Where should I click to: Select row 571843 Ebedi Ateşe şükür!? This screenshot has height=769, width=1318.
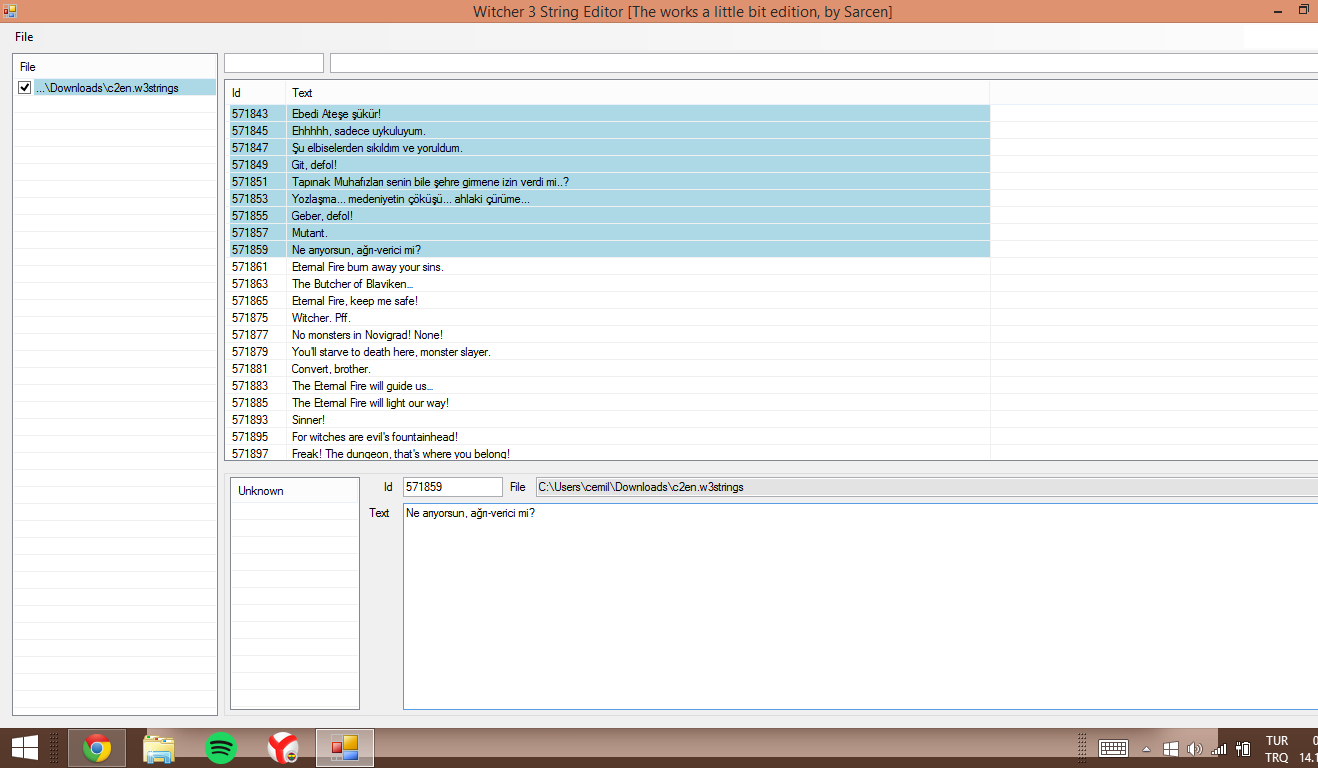coord(609,114)
